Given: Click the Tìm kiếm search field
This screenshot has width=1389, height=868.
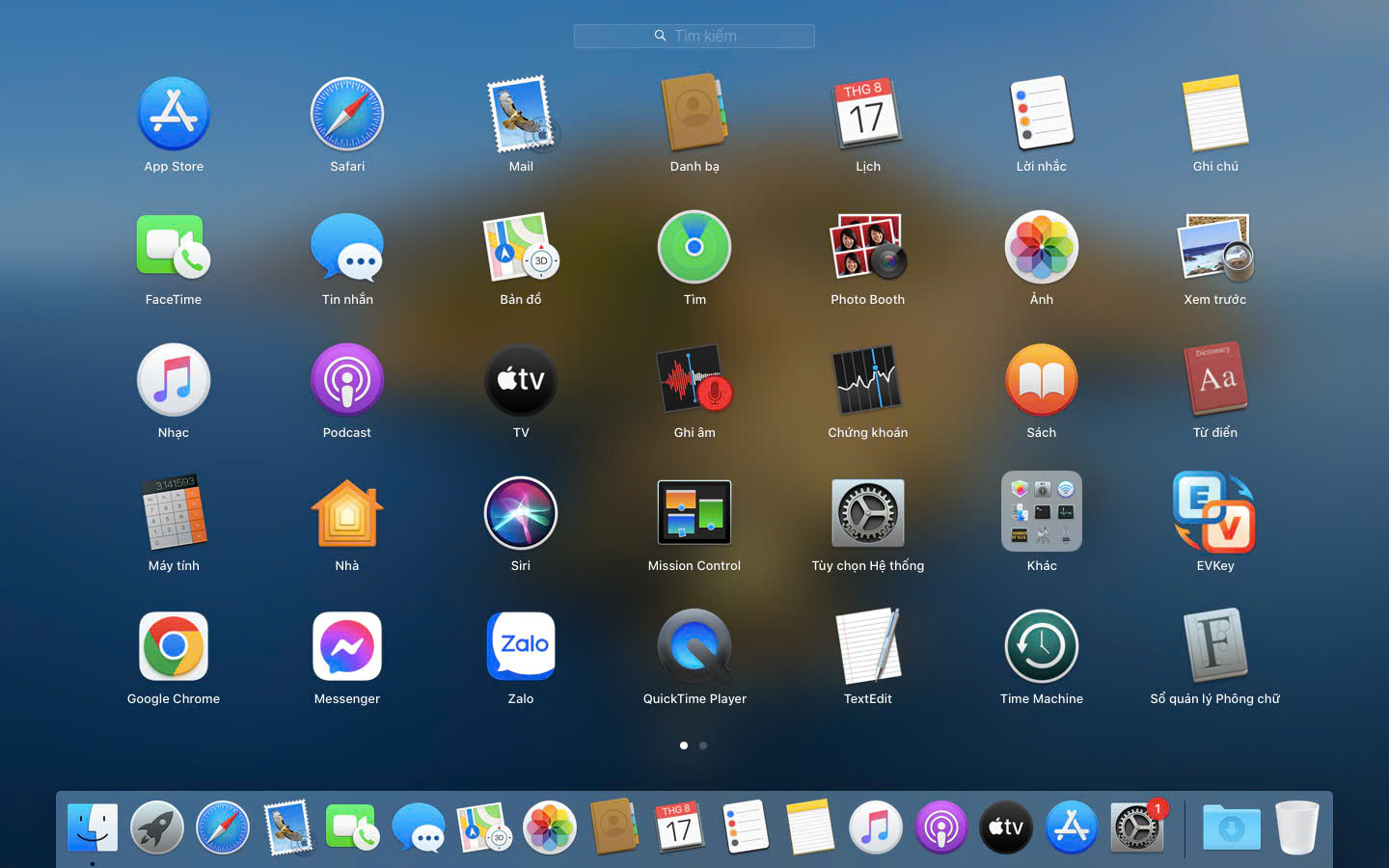Looking at the screenshot, I should click(x=694, y=36).
